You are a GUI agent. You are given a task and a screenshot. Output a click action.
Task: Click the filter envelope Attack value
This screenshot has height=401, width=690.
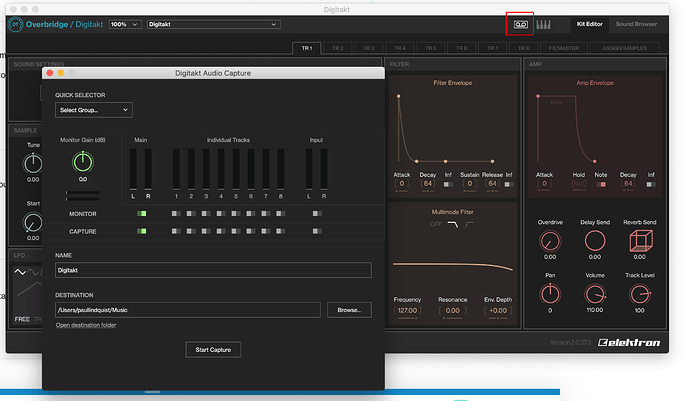(x=401, y=184)
